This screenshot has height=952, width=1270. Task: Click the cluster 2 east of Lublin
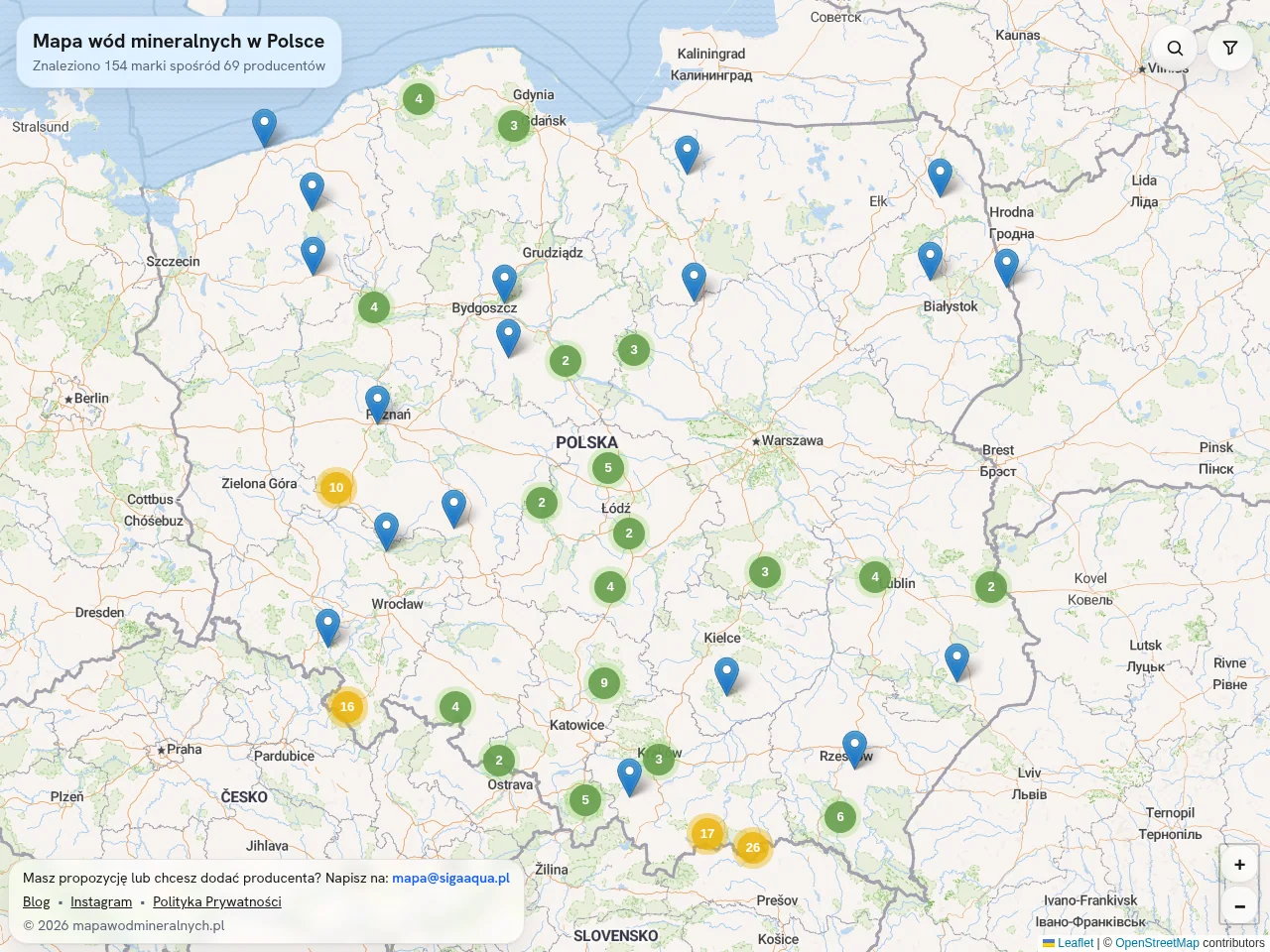[x=991, y=586]
